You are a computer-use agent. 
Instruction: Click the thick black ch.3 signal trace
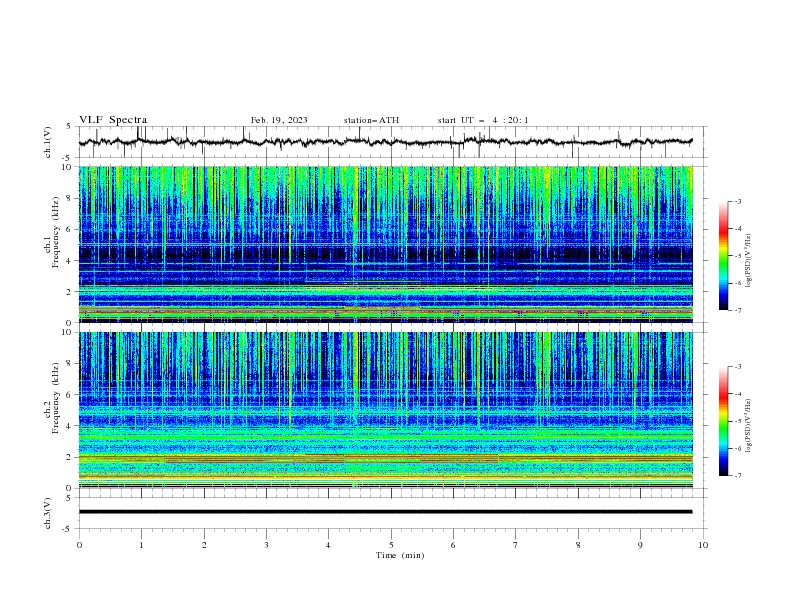[x=385, y=512]
